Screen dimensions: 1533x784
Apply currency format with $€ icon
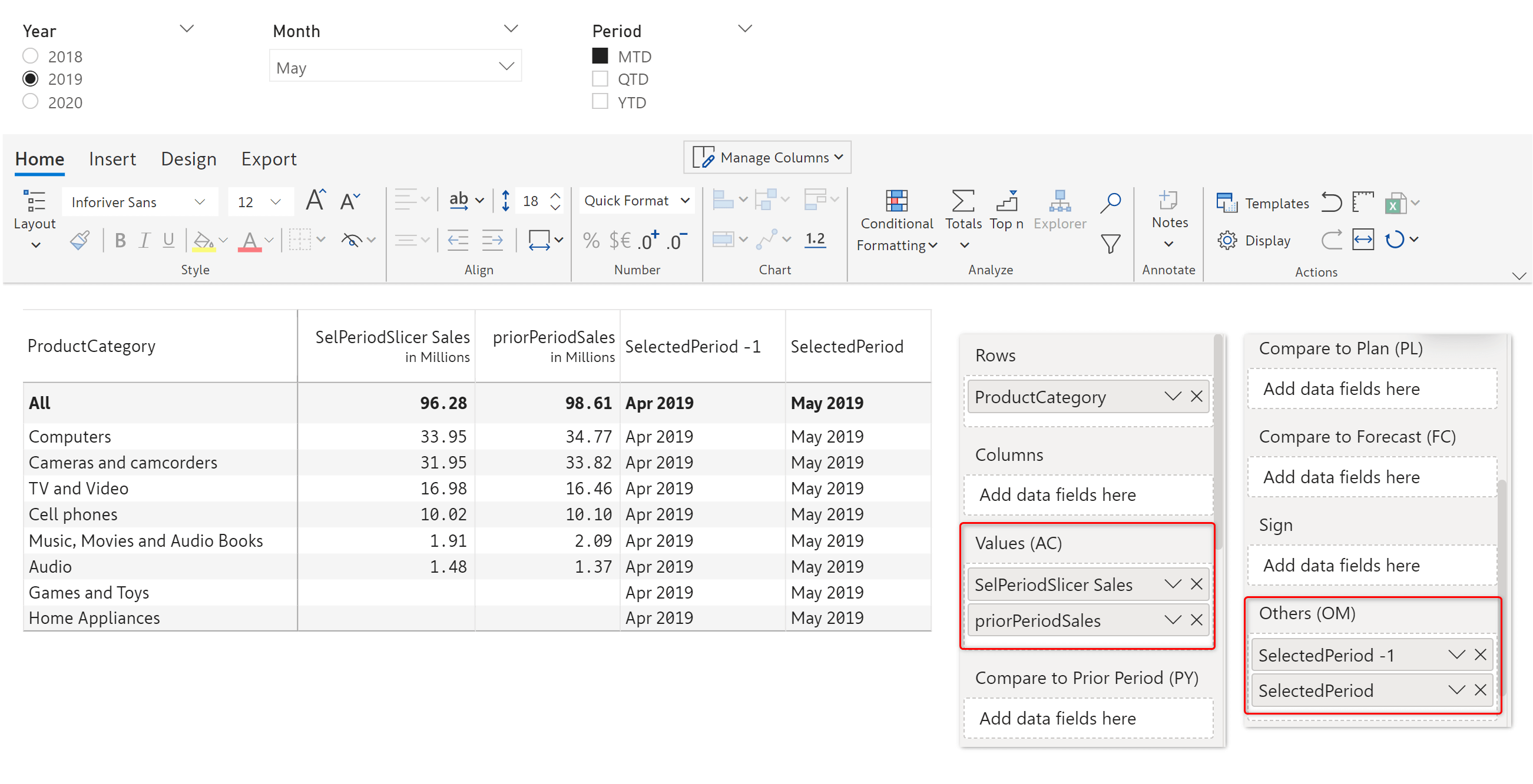click(x=620, y=240)
